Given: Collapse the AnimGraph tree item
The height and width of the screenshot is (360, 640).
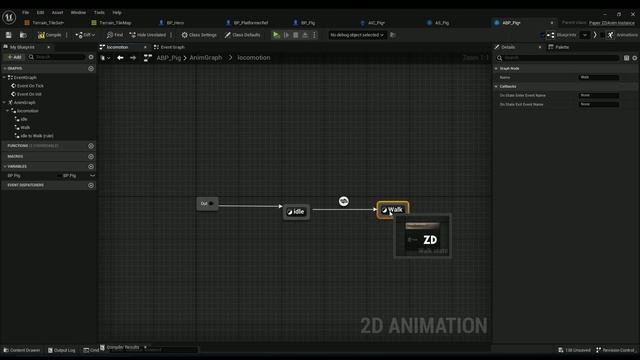Looking at the screenshot, I should tap(4, 102).
